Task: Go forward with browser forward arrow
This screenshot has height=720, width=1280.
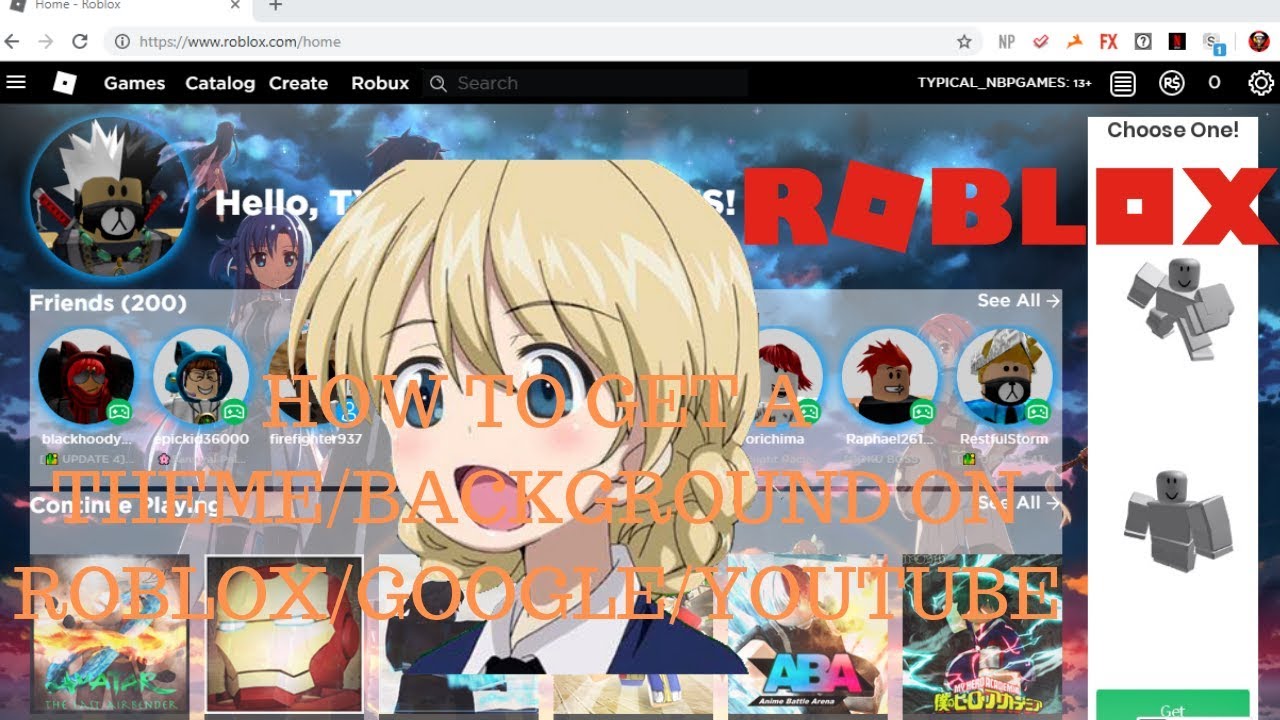Action: click(x=45, y=41)
